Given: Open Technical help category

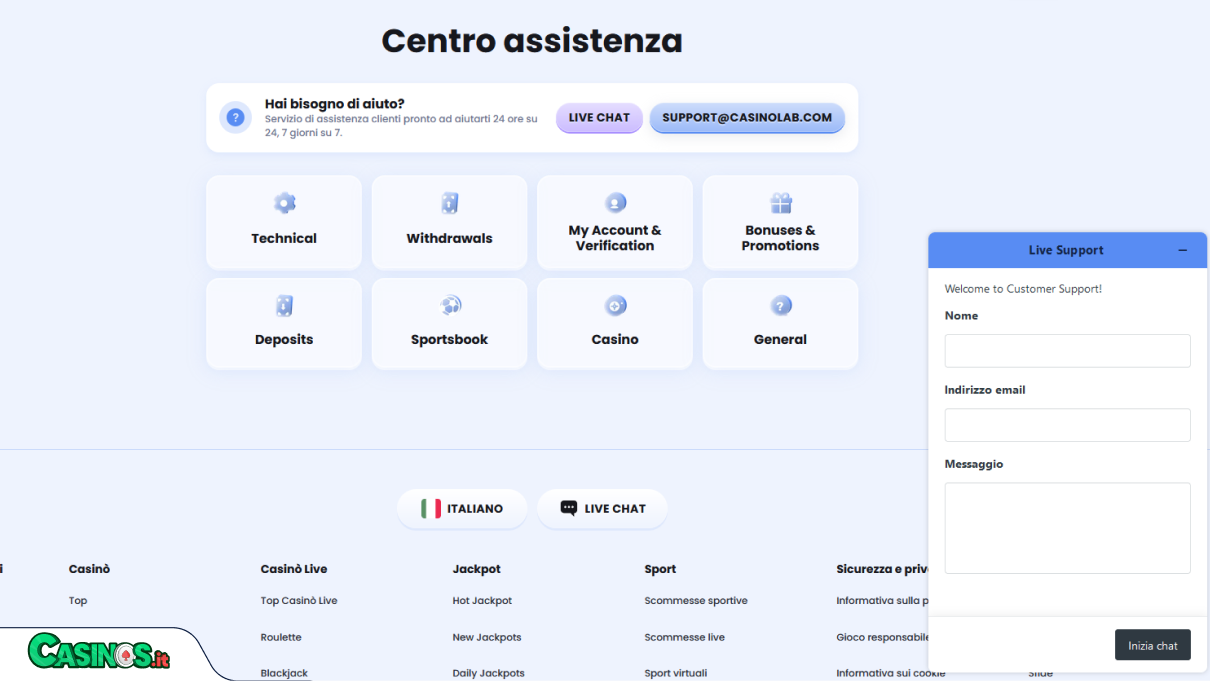Looking at the screenshot, I should pos(284,222).
